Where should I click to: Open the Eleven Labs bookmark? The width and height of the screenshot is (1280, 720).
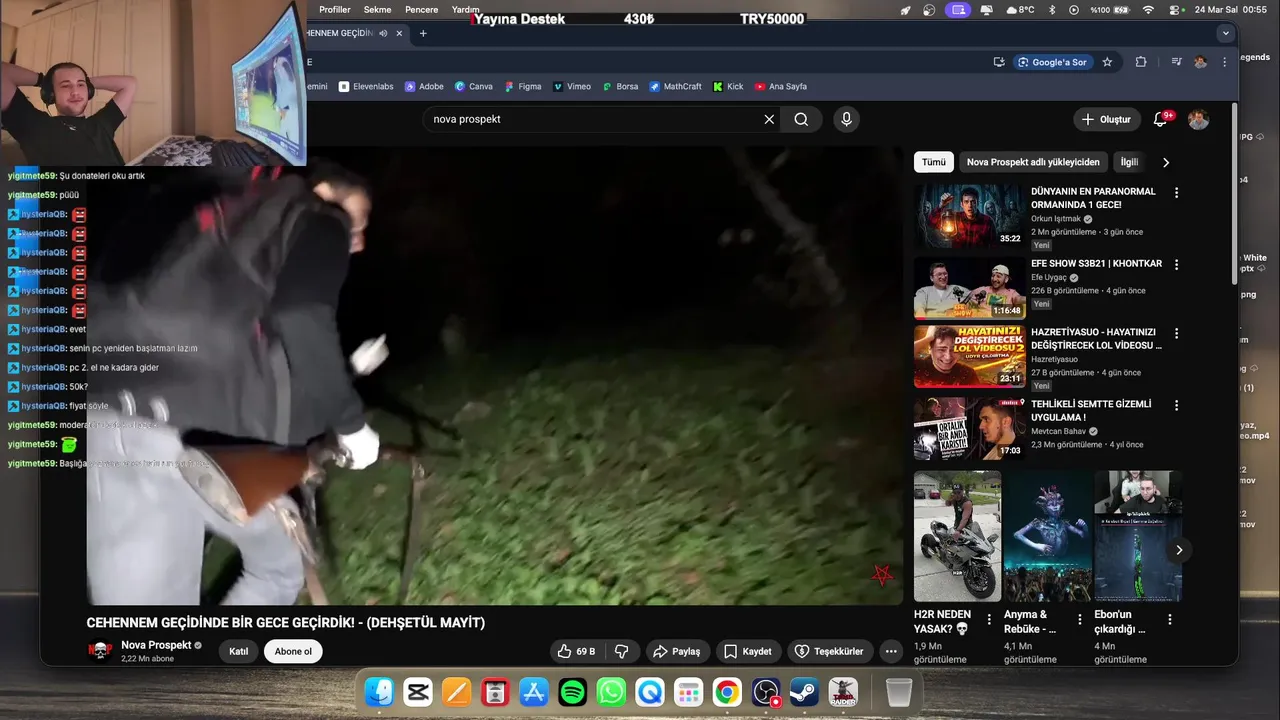(x=366, y=86)
